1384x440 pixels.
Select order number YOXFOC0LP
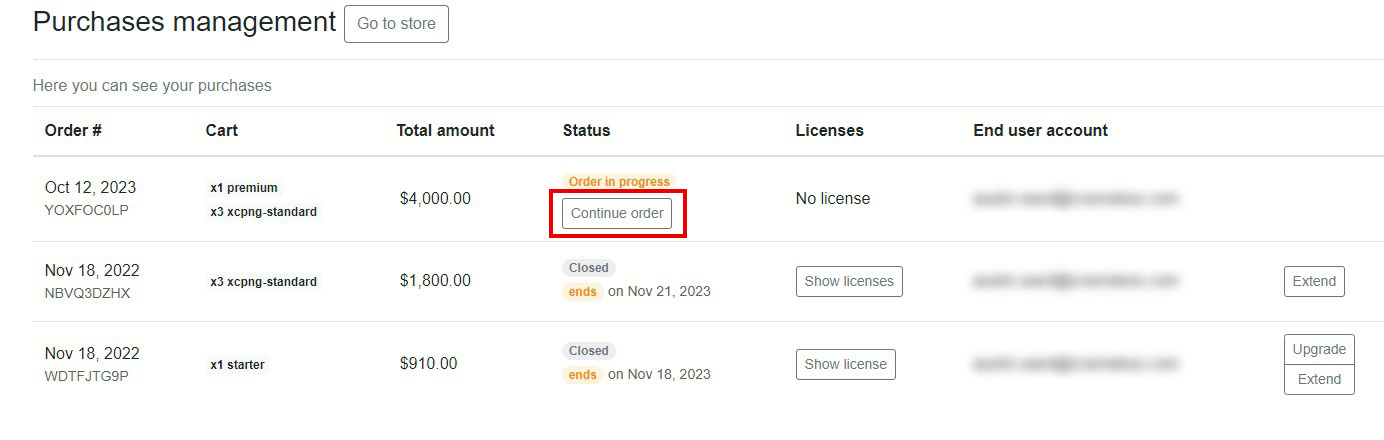86,210
